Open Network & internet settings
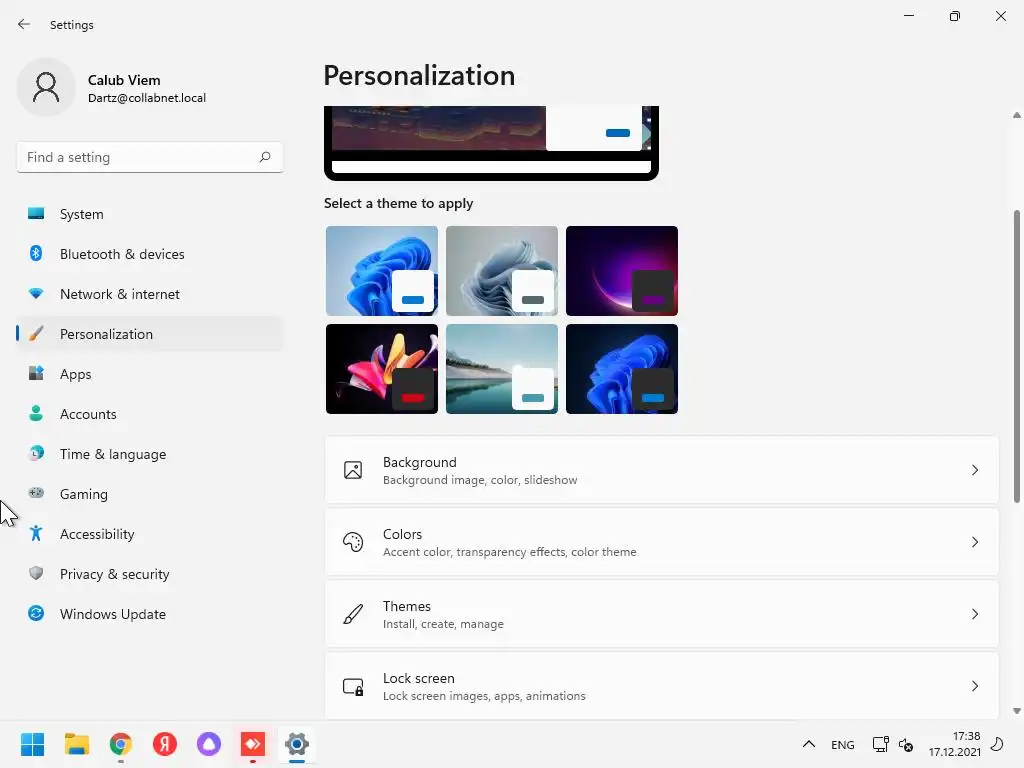 [x=150, y=294]
